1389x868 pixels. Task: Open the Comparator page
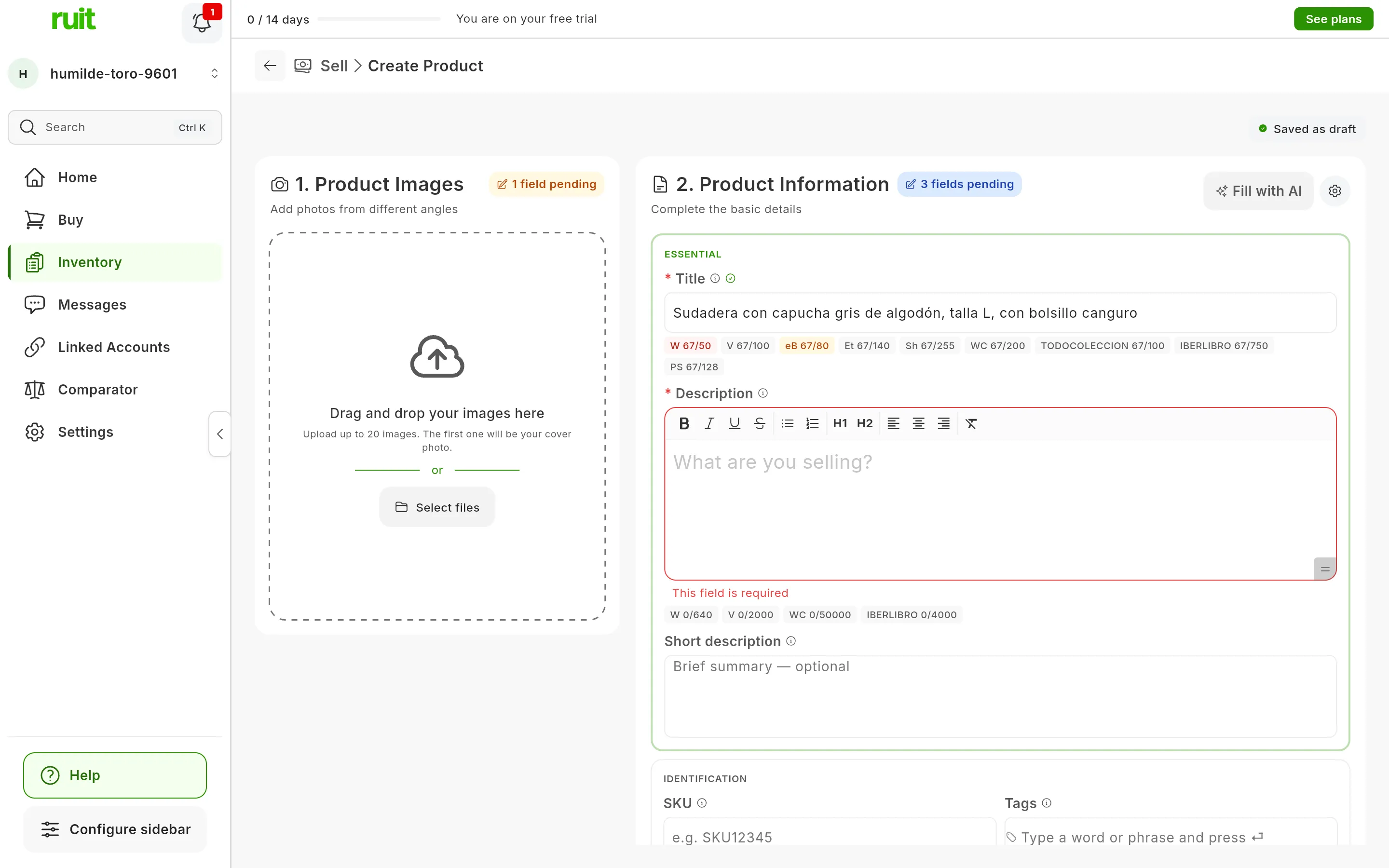click(115, 390)
